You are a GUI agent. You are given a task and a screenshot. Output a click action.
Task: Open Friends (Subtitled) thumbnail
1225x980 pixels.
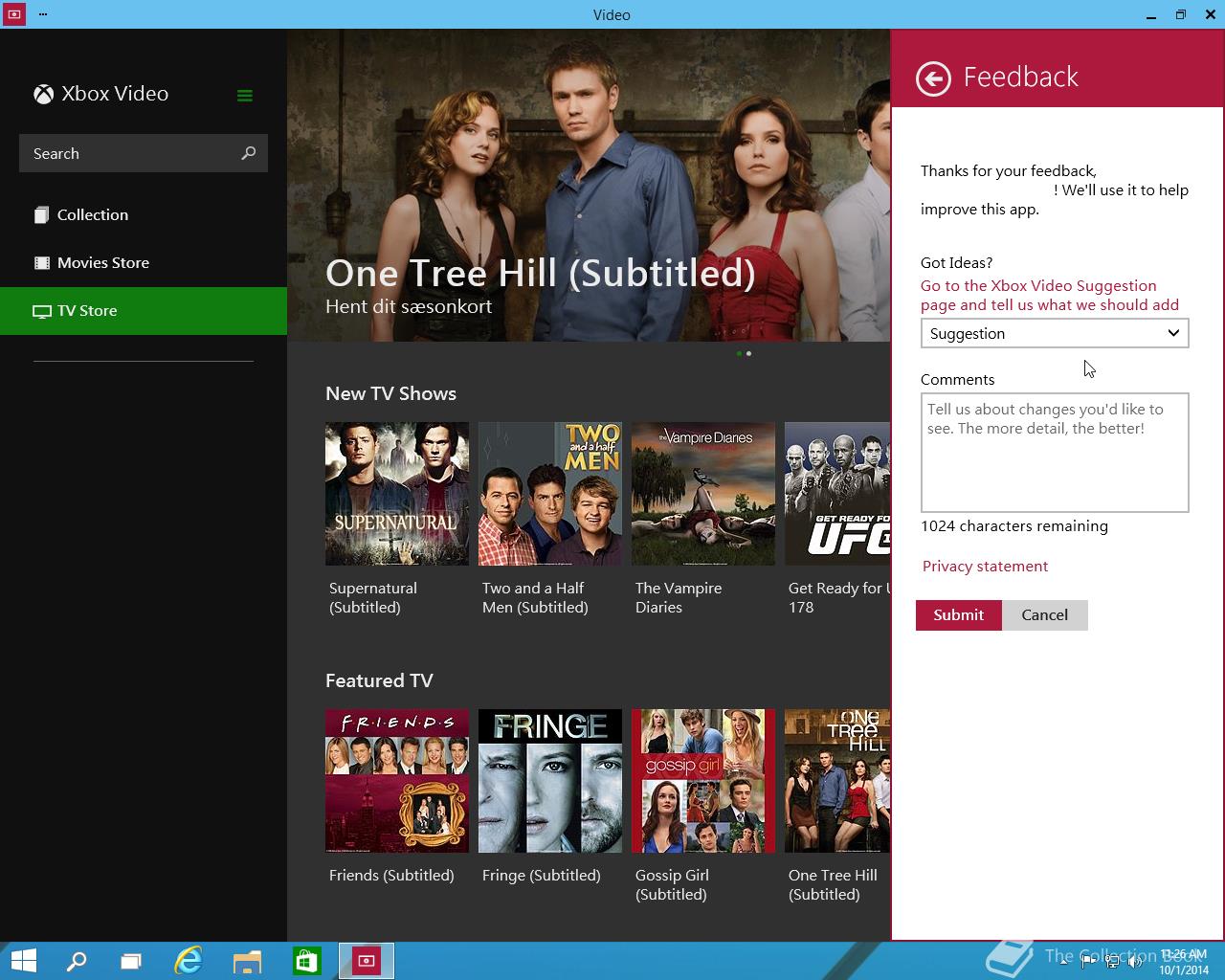pos(397,781)
